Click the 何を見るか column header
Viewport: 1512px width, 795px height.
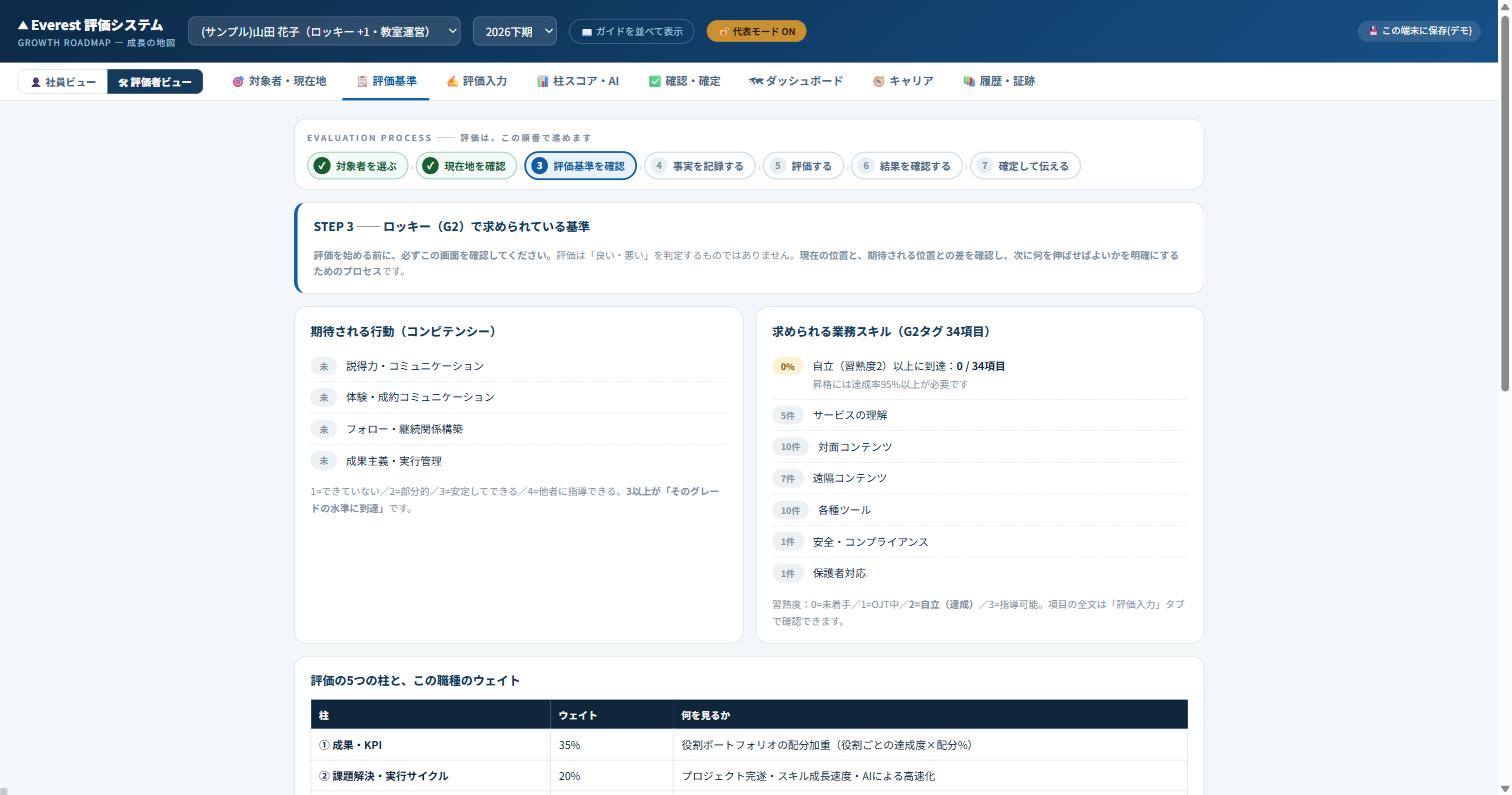click(x=930, y=715)
